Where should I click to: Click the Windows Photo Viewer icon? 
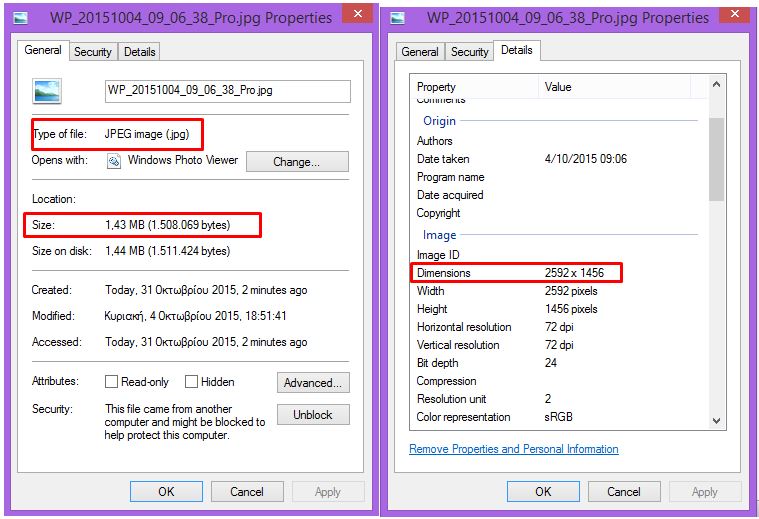(114, 160)
